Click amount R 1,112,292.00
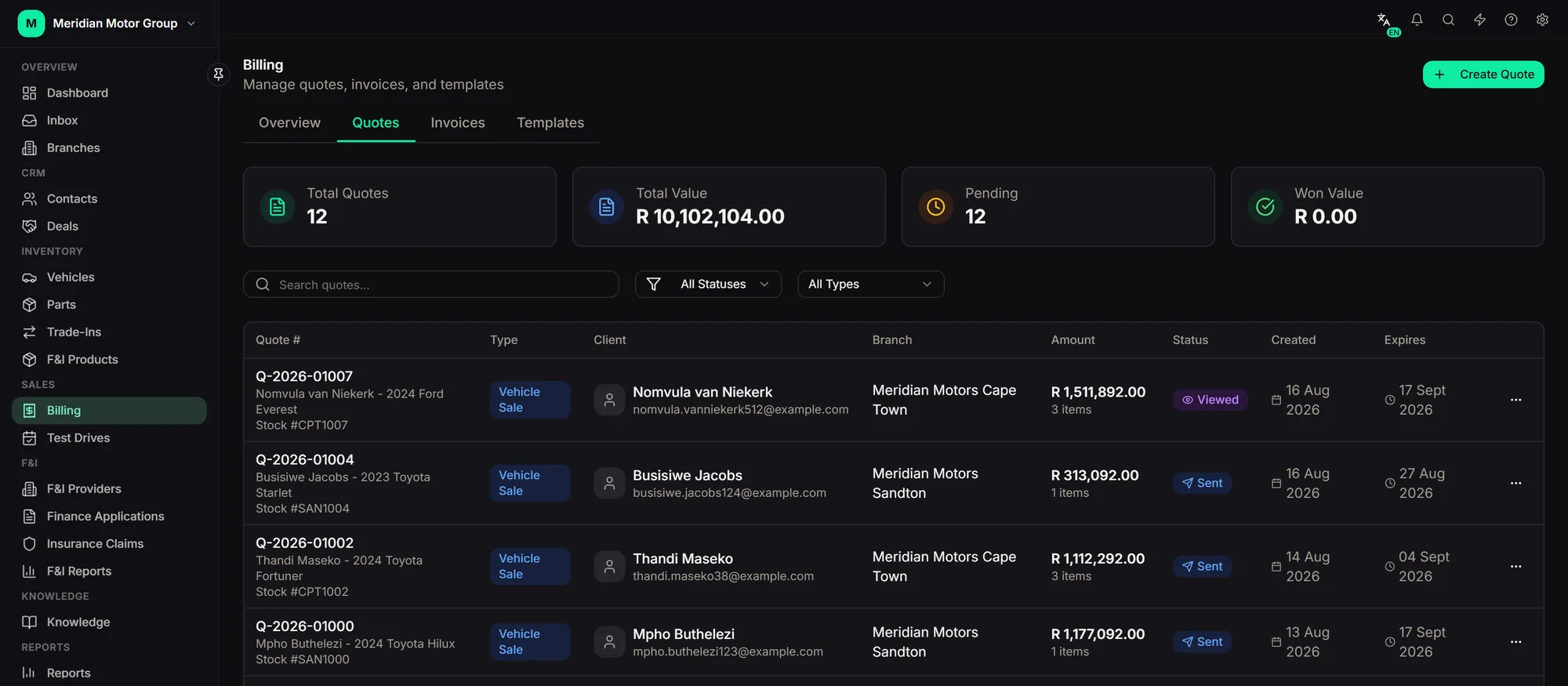The image size is (1568, 686). point(1098,558)
